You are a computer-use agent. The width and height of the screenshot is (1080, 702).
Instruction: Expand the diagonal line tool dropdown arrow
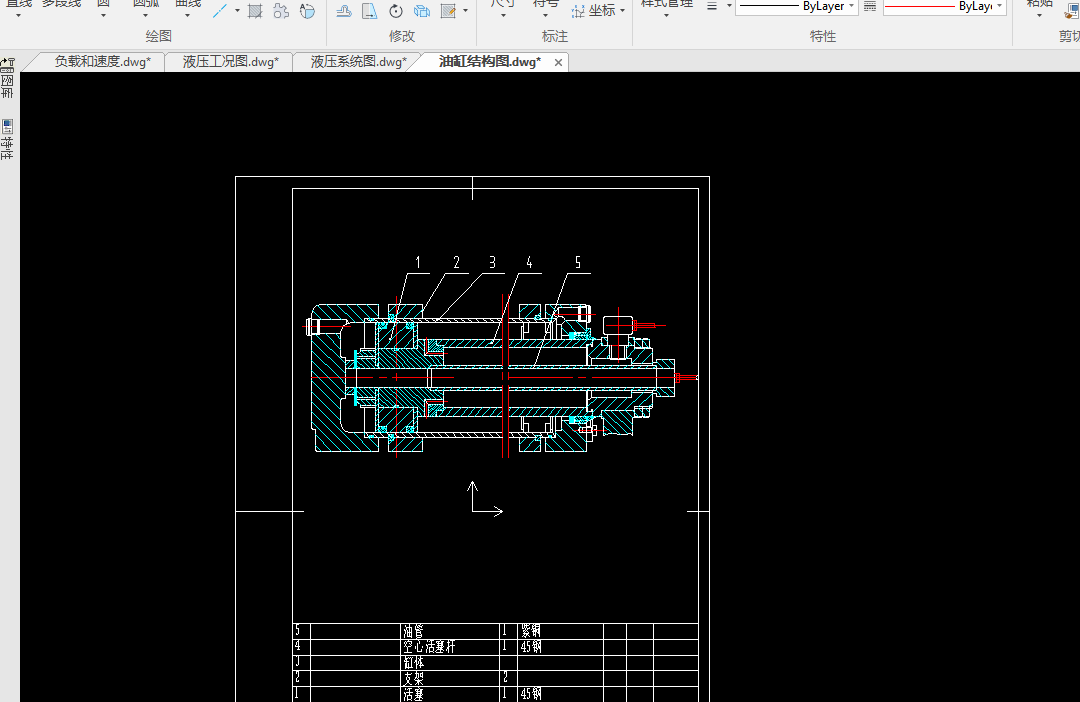[x=237, y=11]
